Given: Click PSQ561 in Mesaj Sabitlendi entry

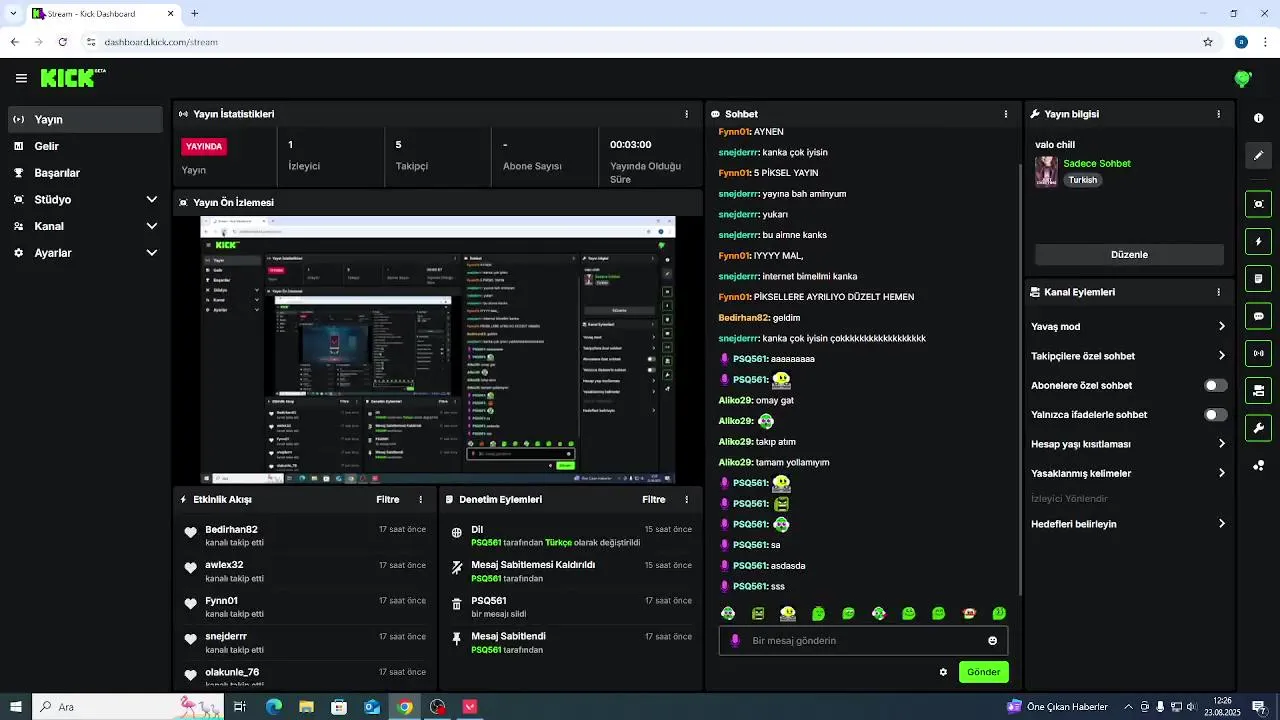Looking at the screenshot, I should [x=486, y=650].
